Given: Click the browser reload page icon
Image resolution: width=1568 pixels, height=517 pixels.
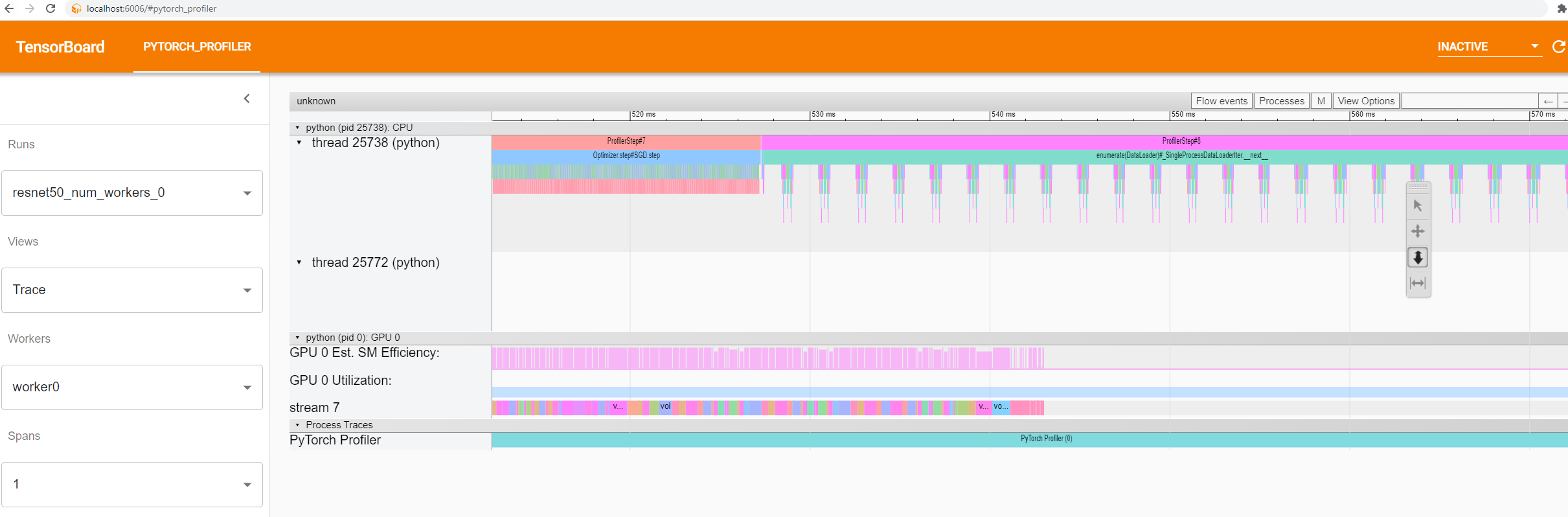Looking at the screenshot, I should [51, 8].
